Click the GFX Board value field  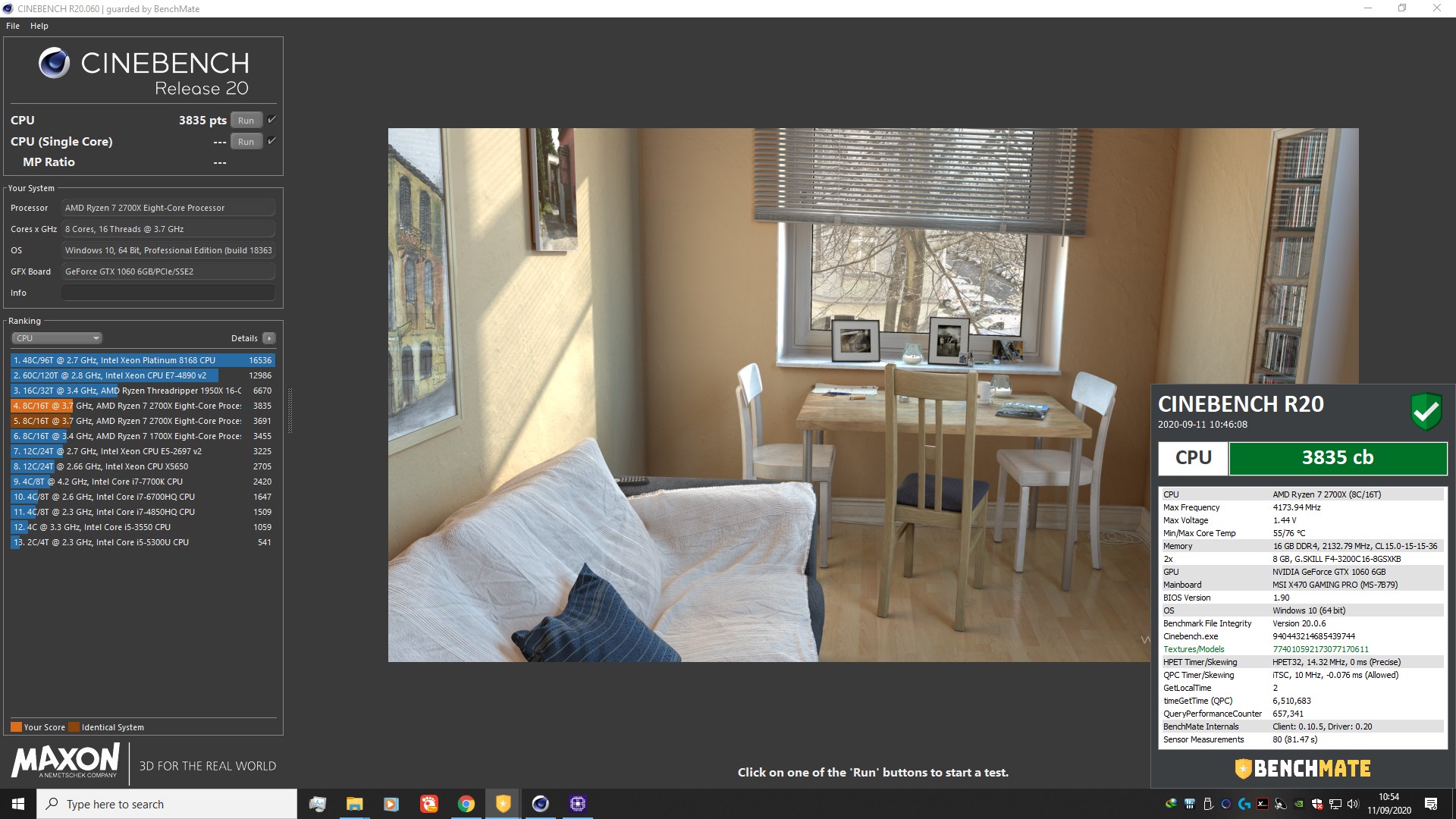pyautogui.click(x=168, y=271)
